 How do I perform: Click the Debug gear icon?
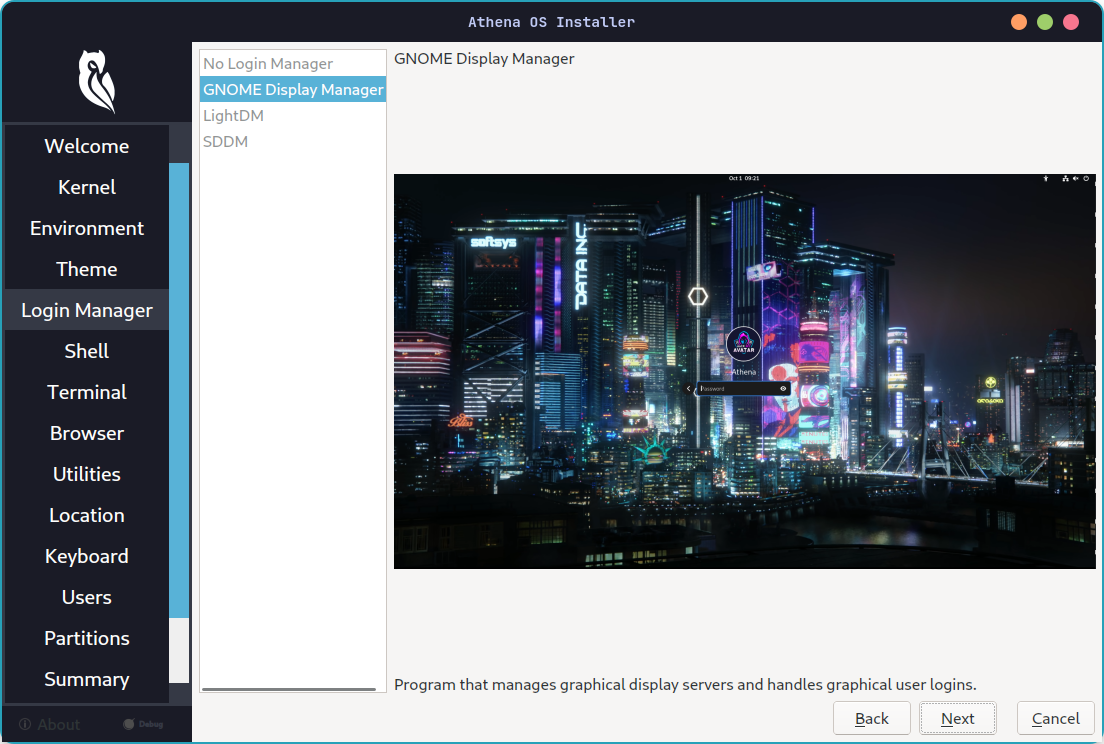130,724
